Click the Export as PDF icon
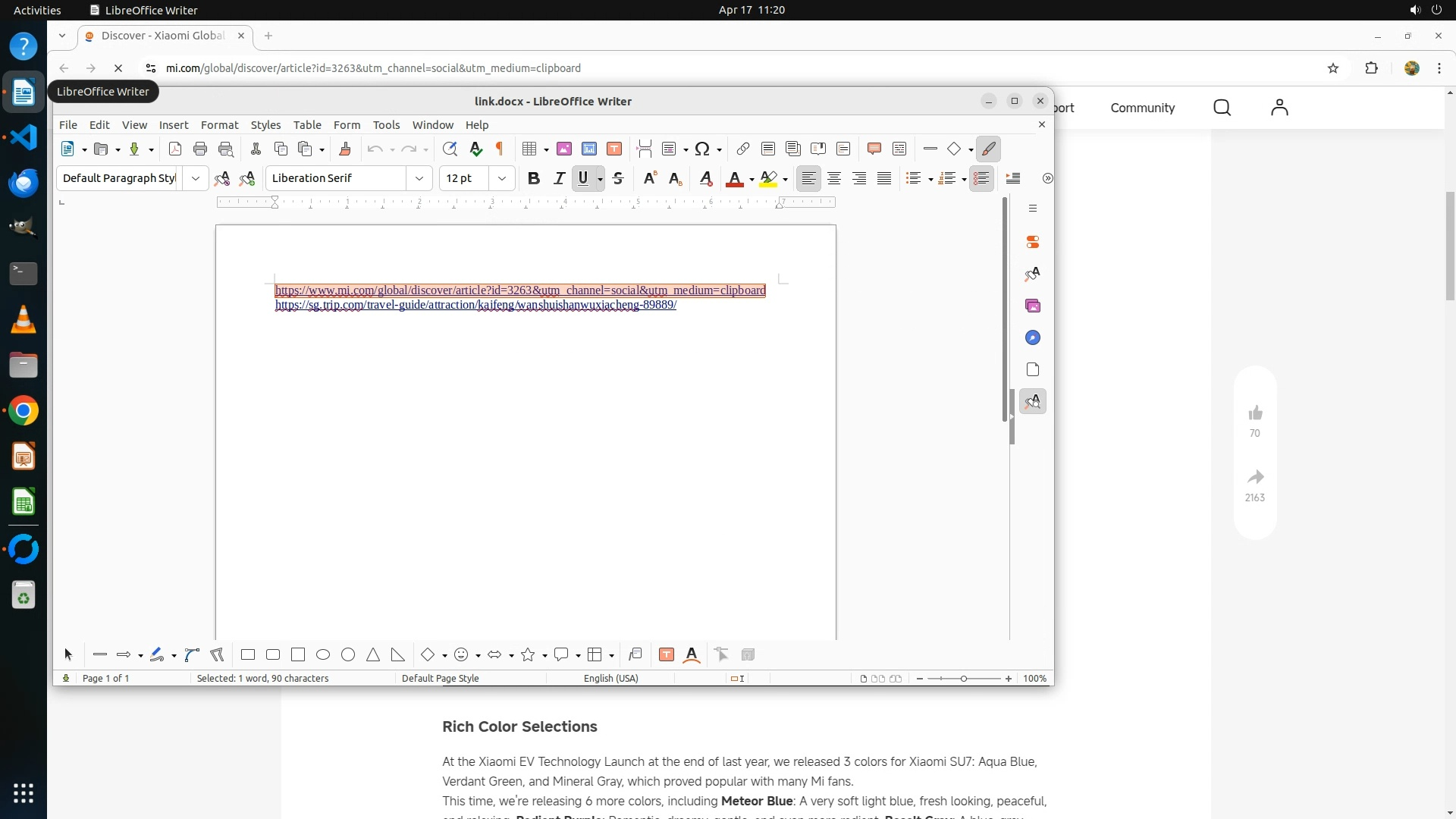The width and height of the screenshot is (1456, 819). tap(175, 149)
